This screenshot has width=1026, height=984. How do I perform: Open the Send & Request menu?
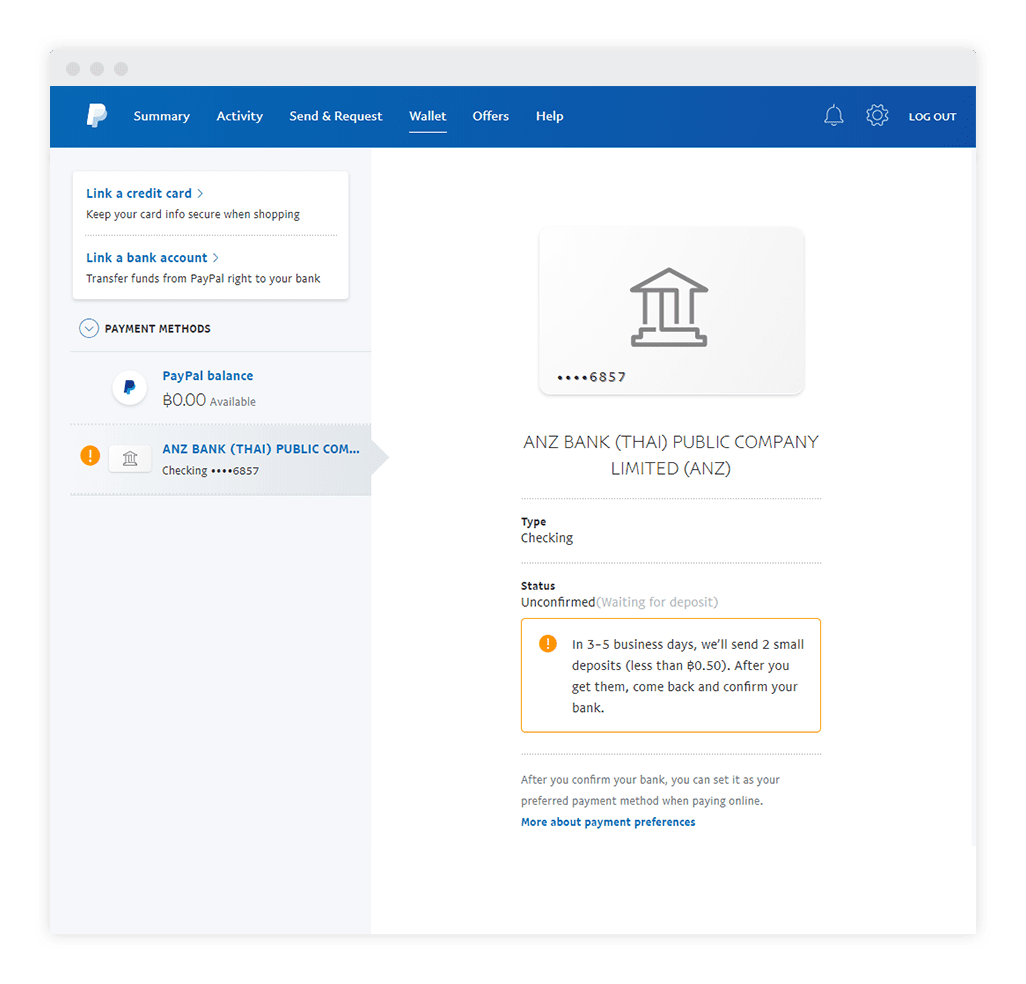coord(335,116)
